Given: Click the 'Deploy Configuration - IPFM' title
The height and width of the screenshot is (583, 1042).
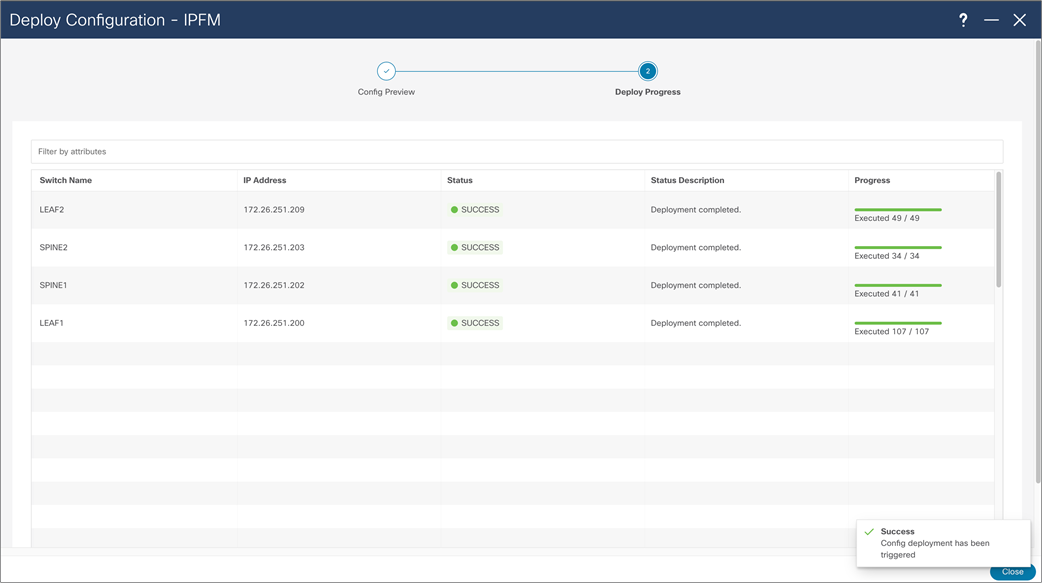Looking at the screenshot, I should pyautogui.click(x=115, y=20).
